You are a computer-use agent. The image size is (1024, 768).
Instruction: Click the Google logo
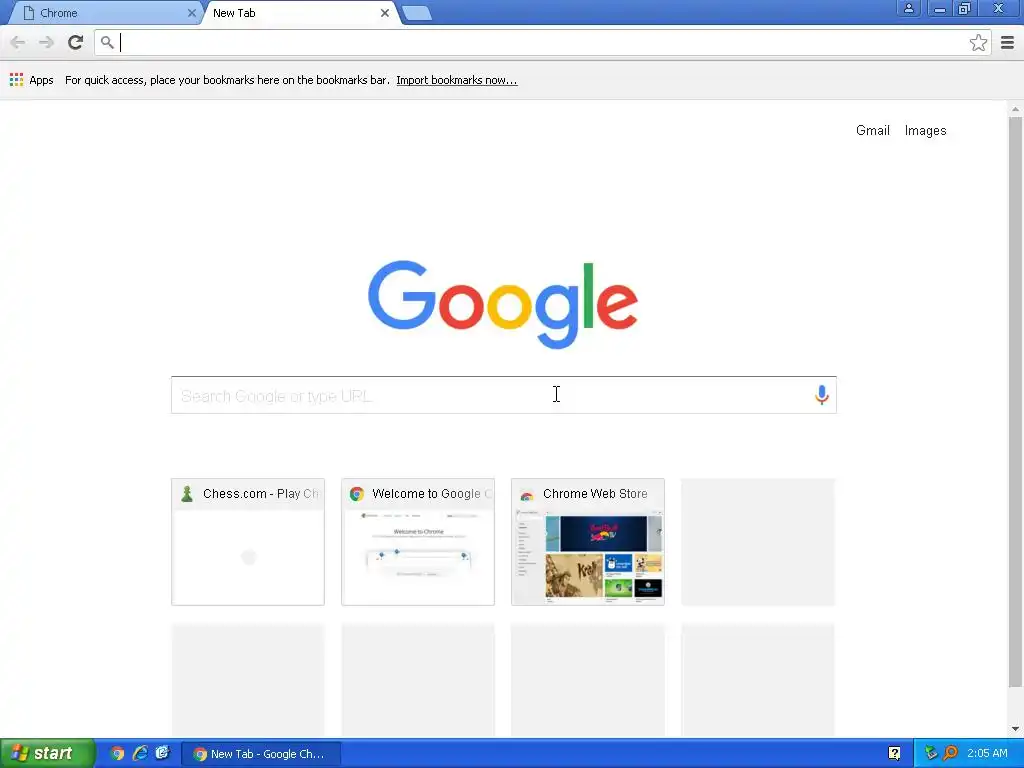(x=503, y=304)
